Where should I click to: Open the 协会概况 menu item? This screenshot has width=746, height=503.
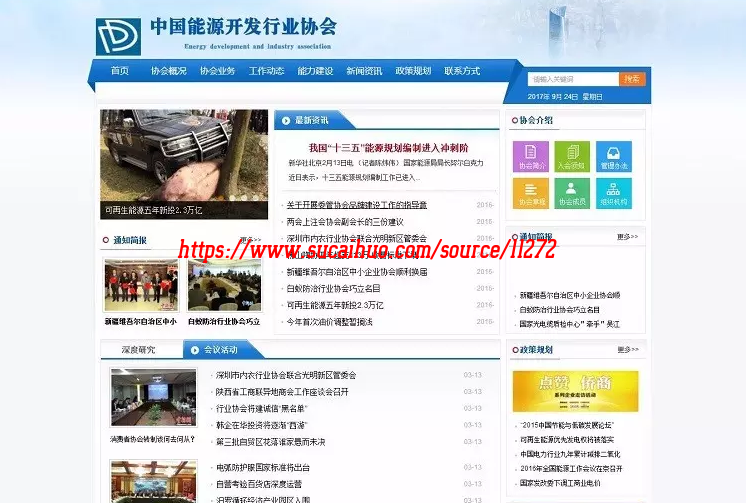(x=168, y=71)
